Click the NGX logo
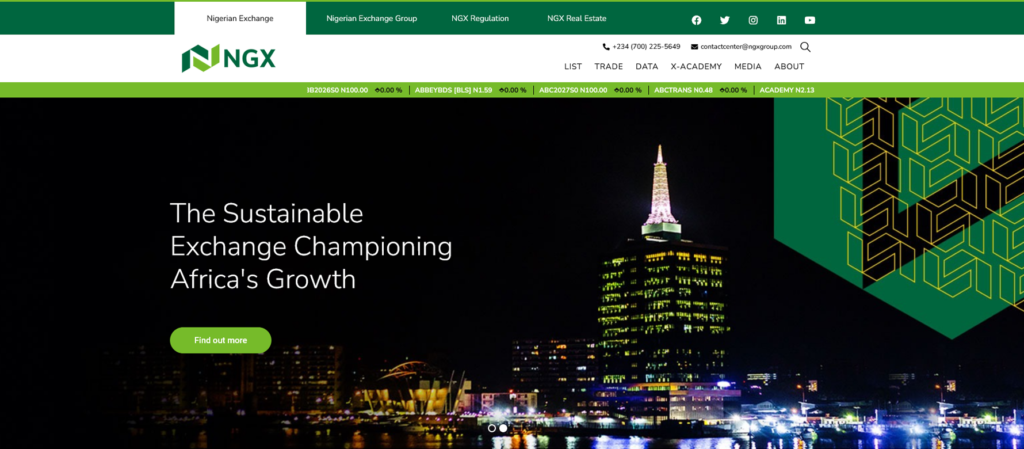1024x449 pixels. click(229, 59)
